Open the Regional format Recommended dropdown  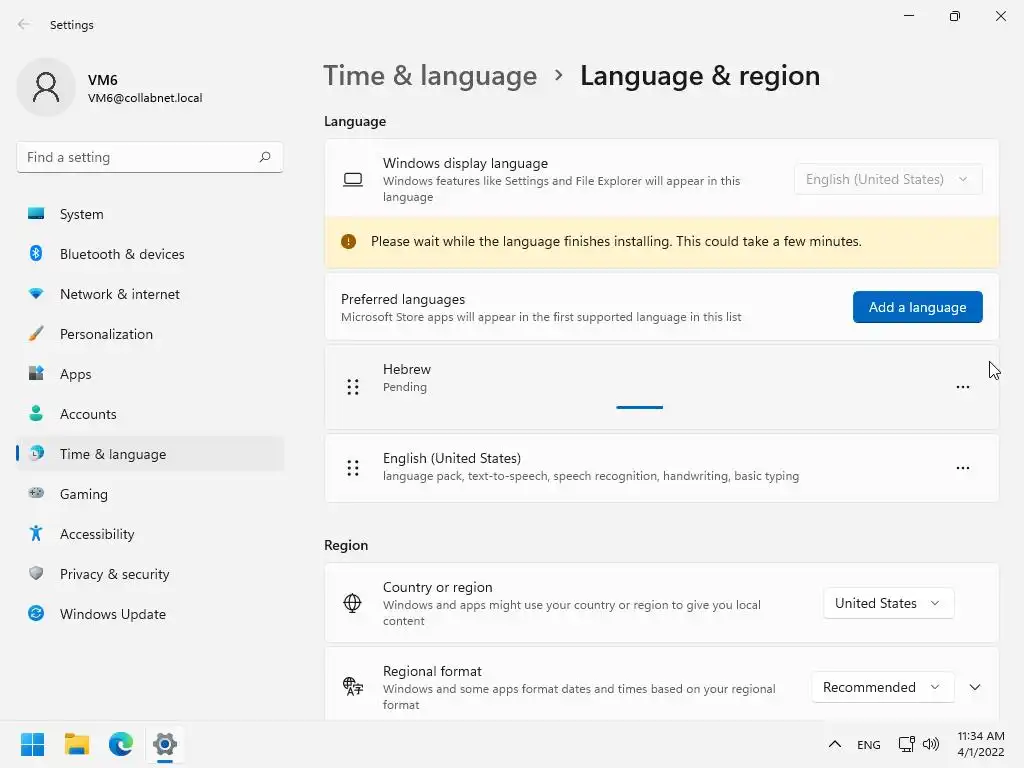click(881, 687)
